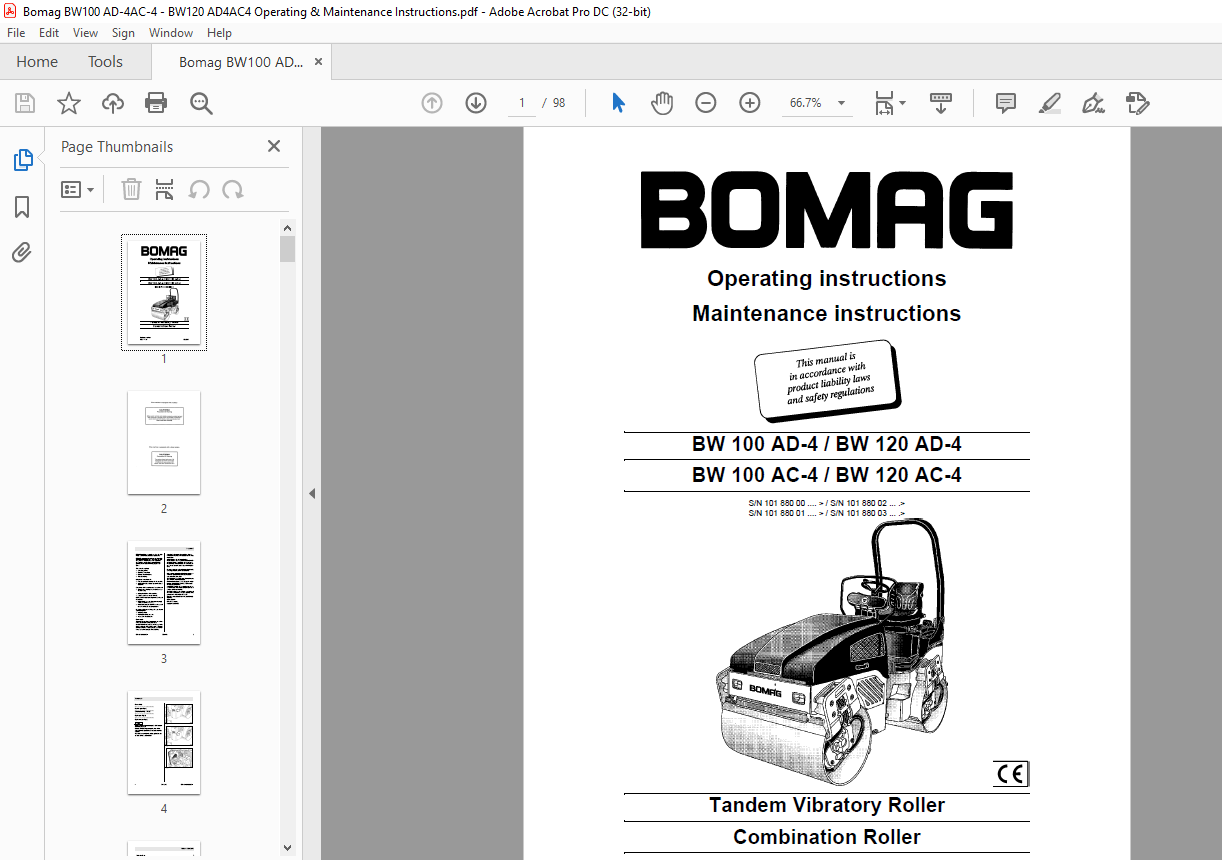The height and width of the screenshot is (860, 1222).
Task: Select page 2 thumbnail
Action: (x=164, y=442)
